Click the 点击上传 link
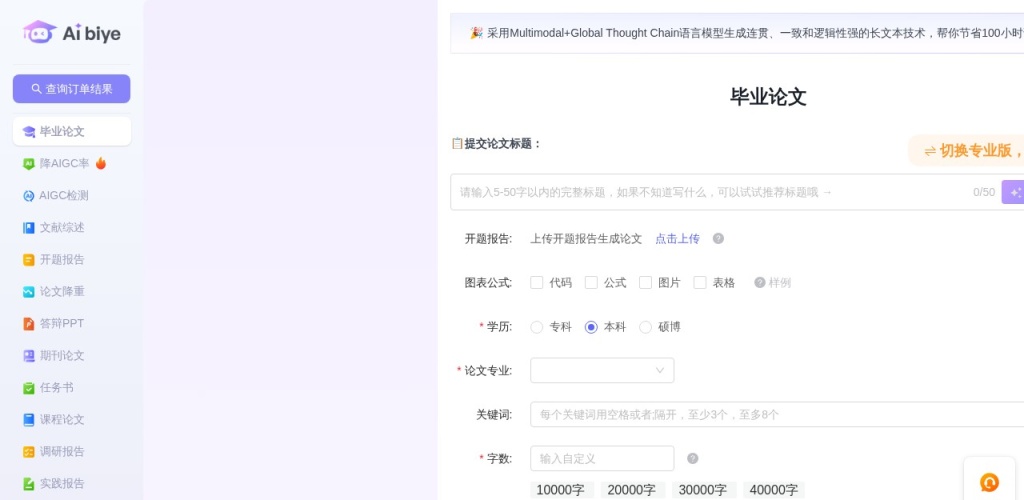 [x=677, y=239]
